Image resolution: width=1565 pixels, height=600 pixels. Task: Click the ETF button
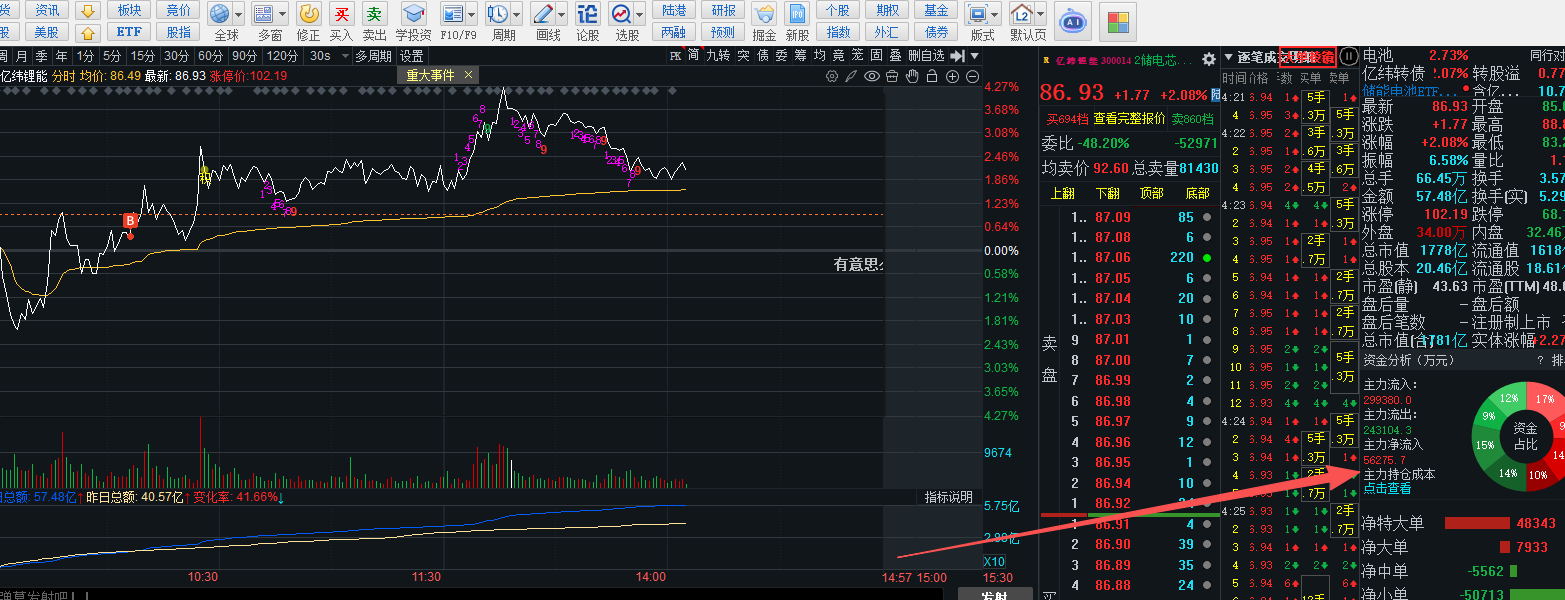129,32
